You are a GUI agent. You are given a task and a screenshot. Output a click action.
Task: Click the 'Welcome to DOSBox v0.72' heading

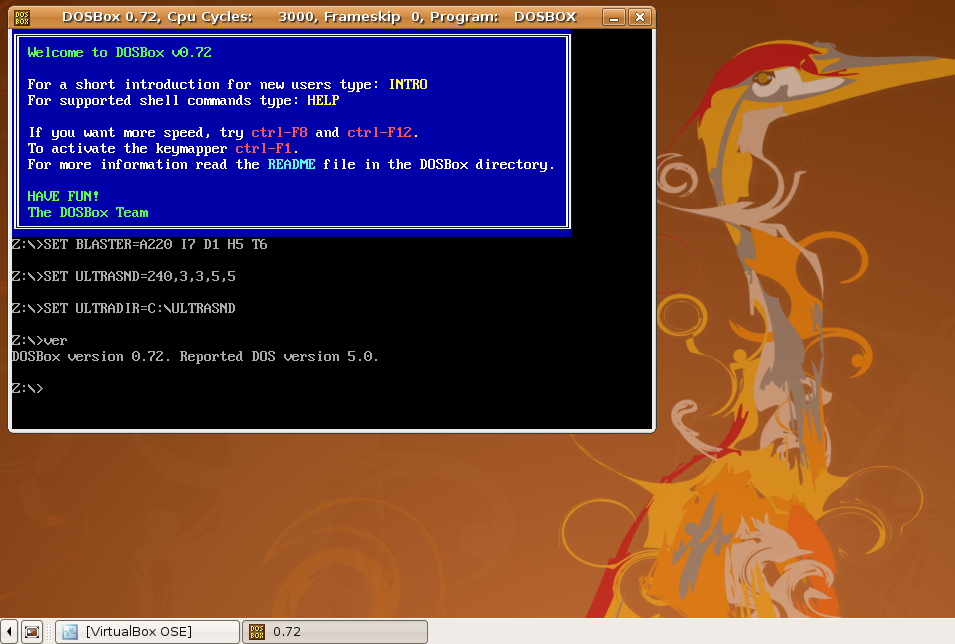[x=119, y=52]
